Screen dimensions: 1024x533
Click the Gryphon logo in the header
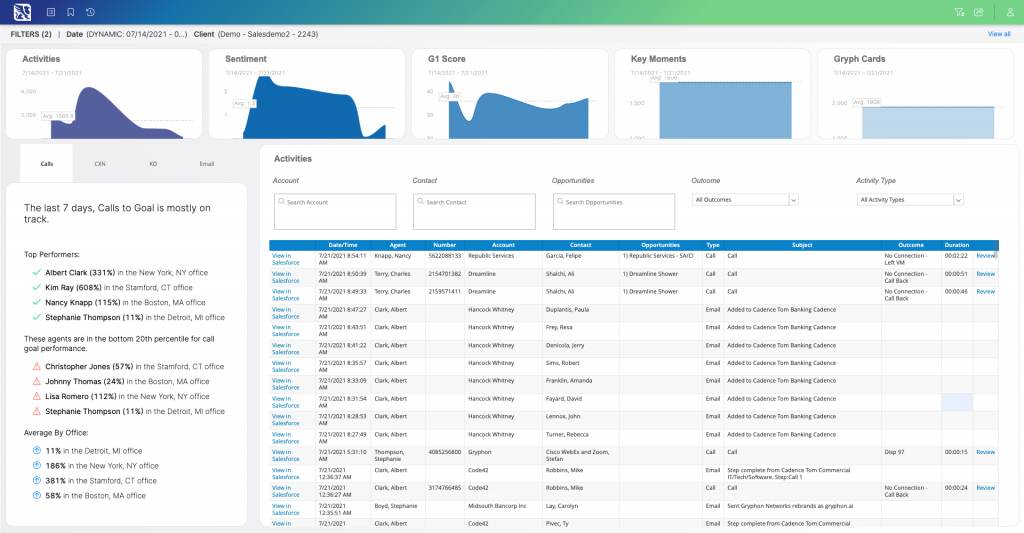pos(22,12)
